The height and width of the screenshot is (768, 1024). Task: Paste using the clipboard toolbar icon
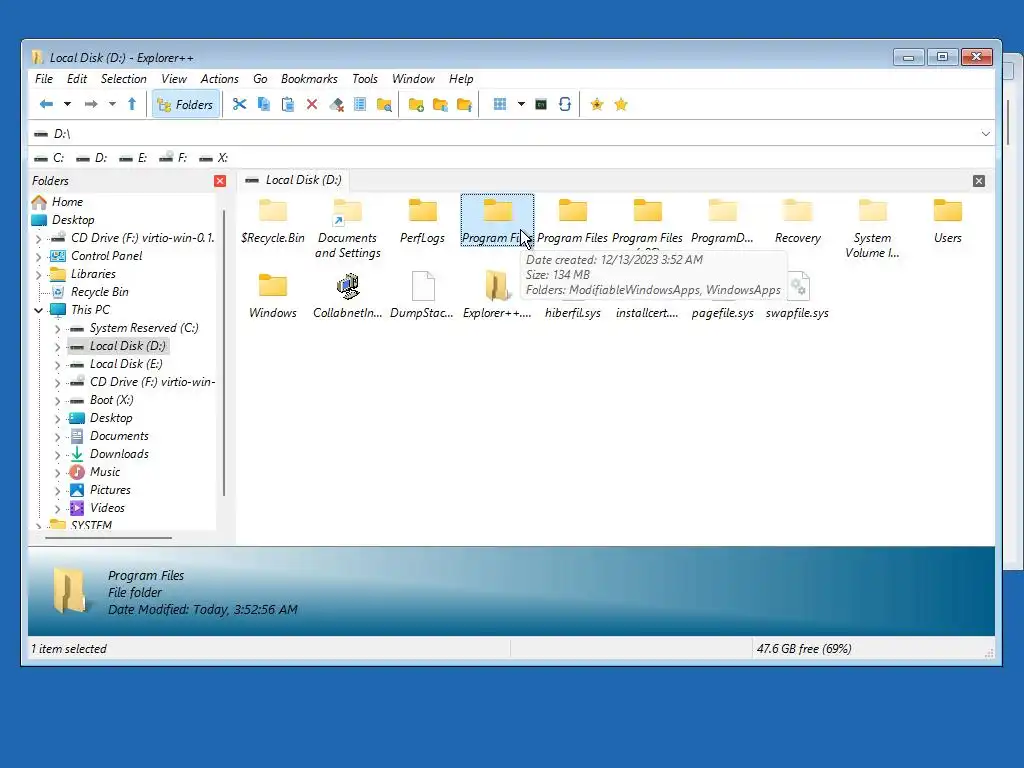(287, 104)
